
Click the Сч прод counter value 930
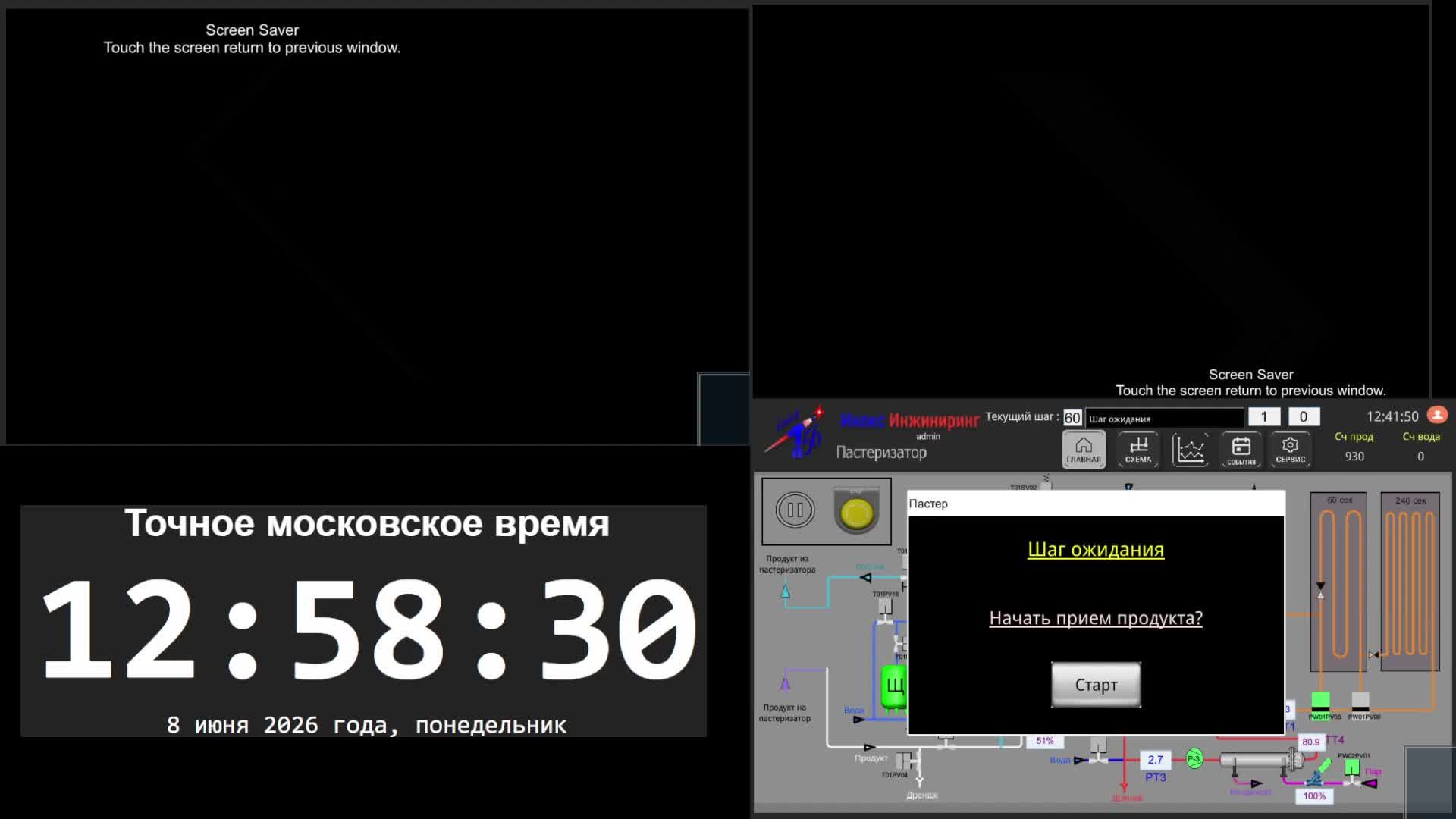point(1354,456)
